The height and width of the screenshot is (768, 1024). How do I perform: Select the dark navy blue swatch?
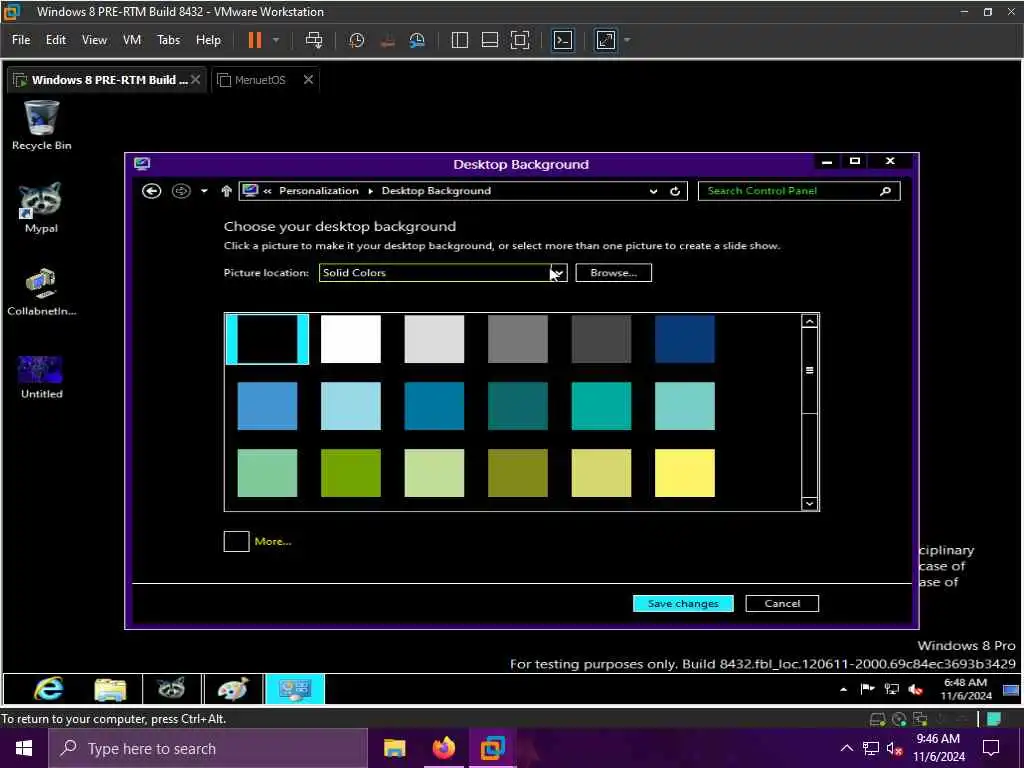point(684,339)
